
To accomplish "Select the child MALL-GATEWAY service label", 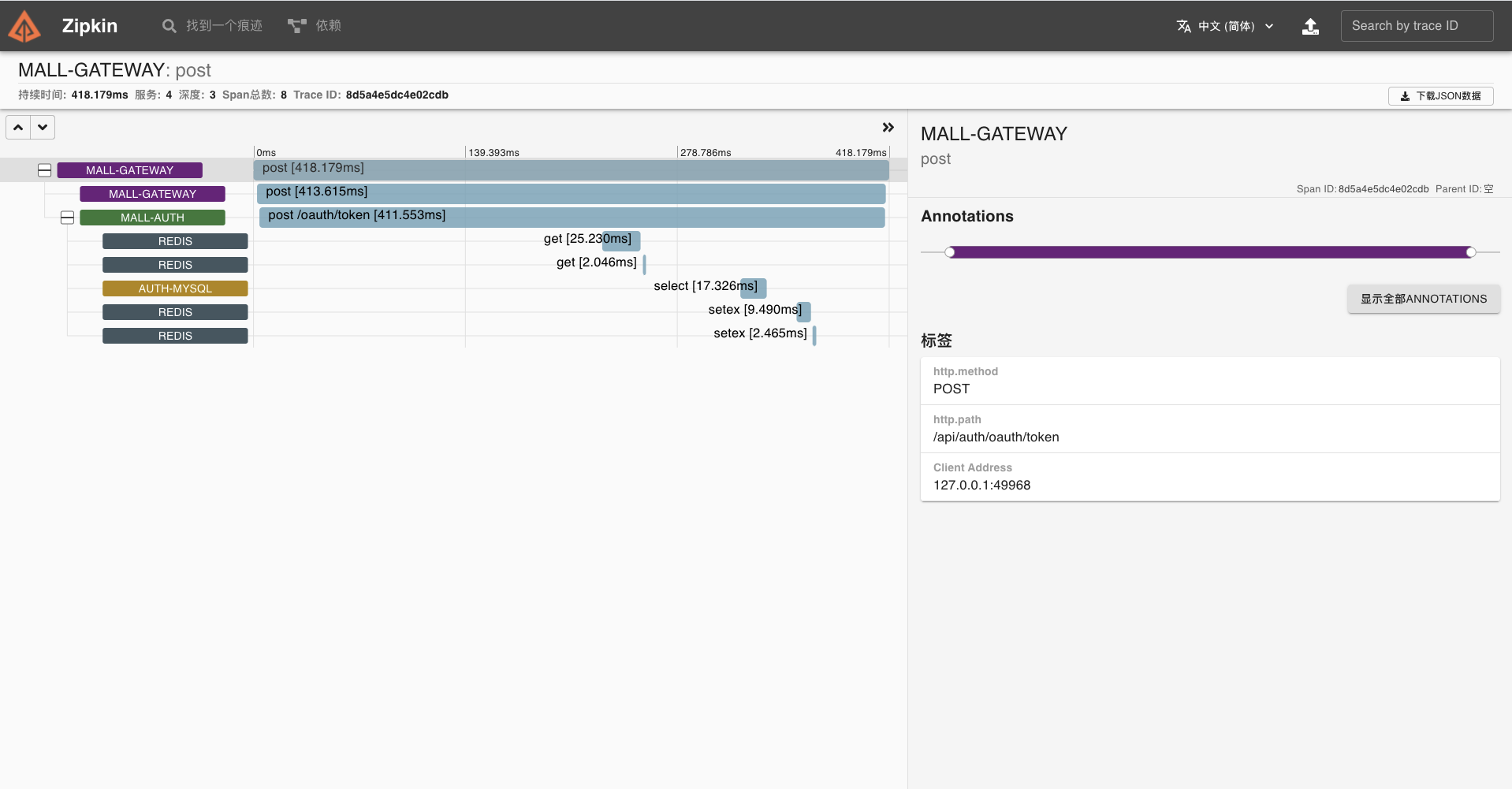I will coord(153,194).
